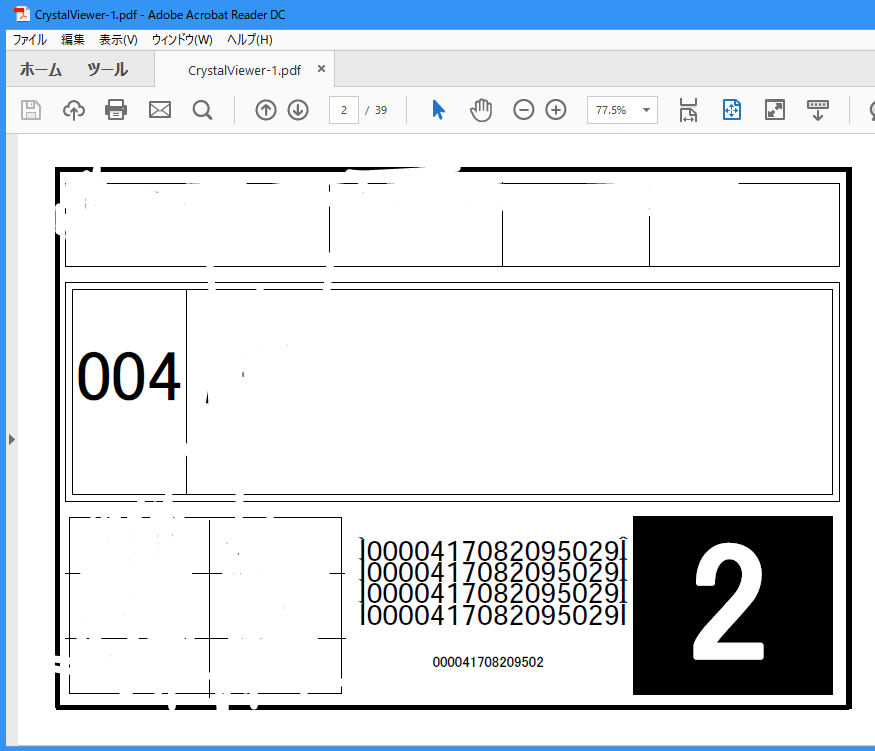The height and width of the screenshot is (751, 875).
Task: Select the CrystalViewer-1.pdf document tab
Action: (x=244, y=70)
